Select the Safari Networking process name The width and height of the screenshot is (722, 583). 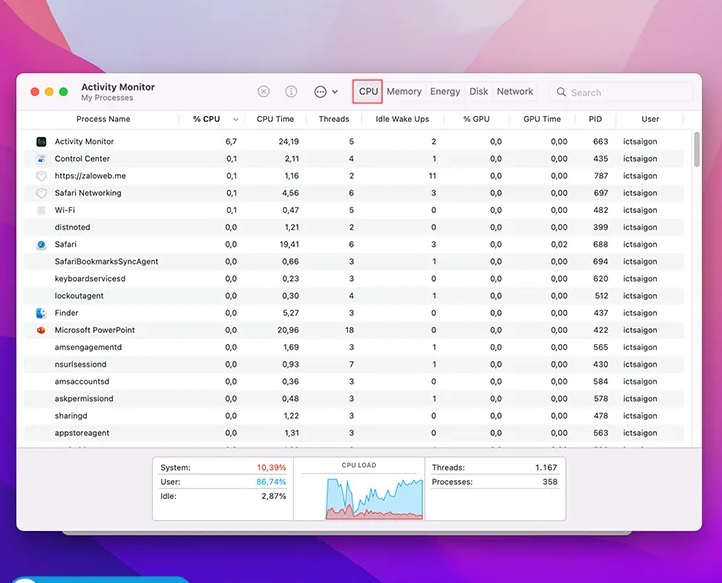(88, 193)
